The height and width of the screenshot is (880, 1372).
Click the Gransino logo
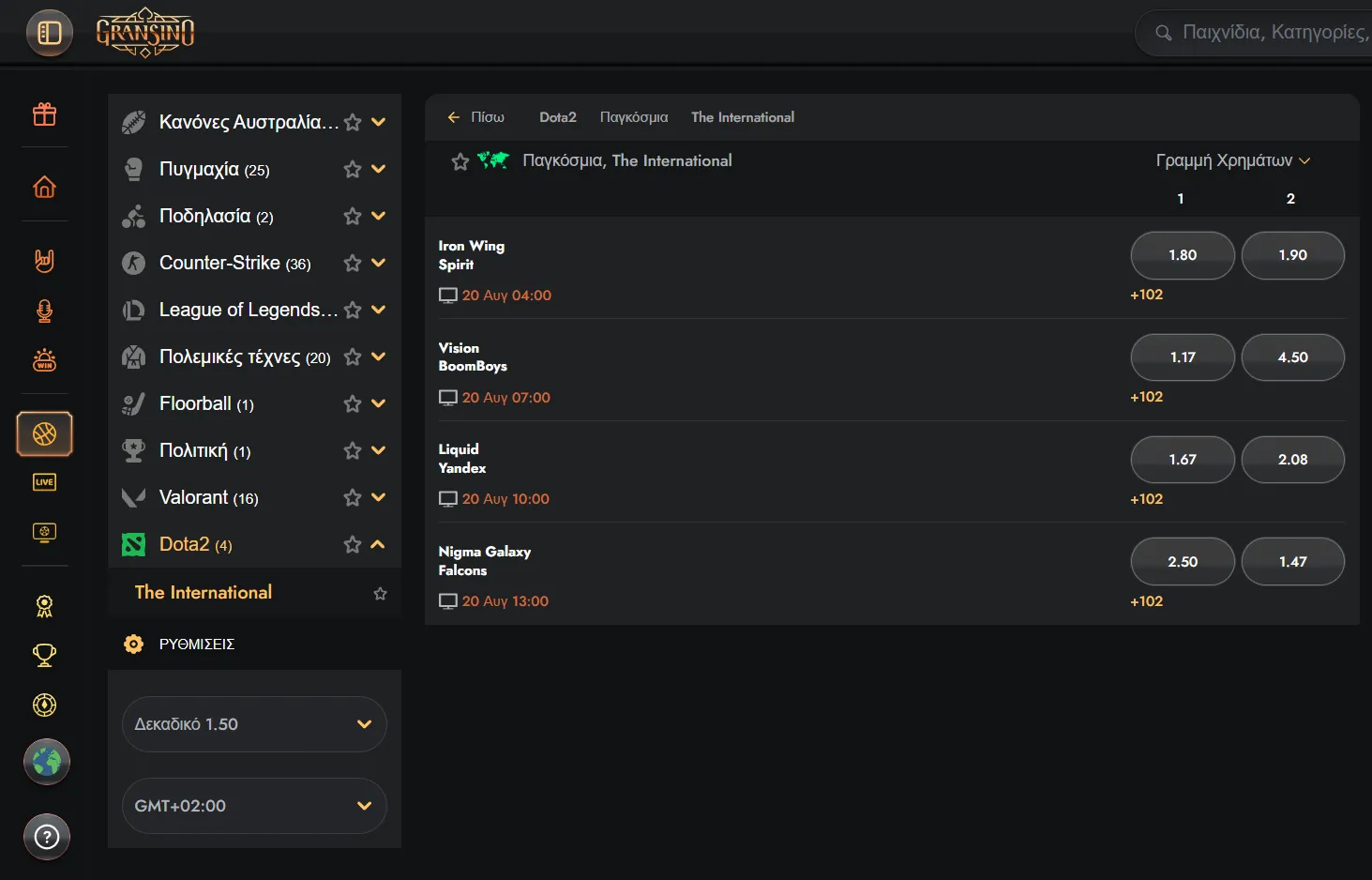pyautogui.click(x=145, y=33)
